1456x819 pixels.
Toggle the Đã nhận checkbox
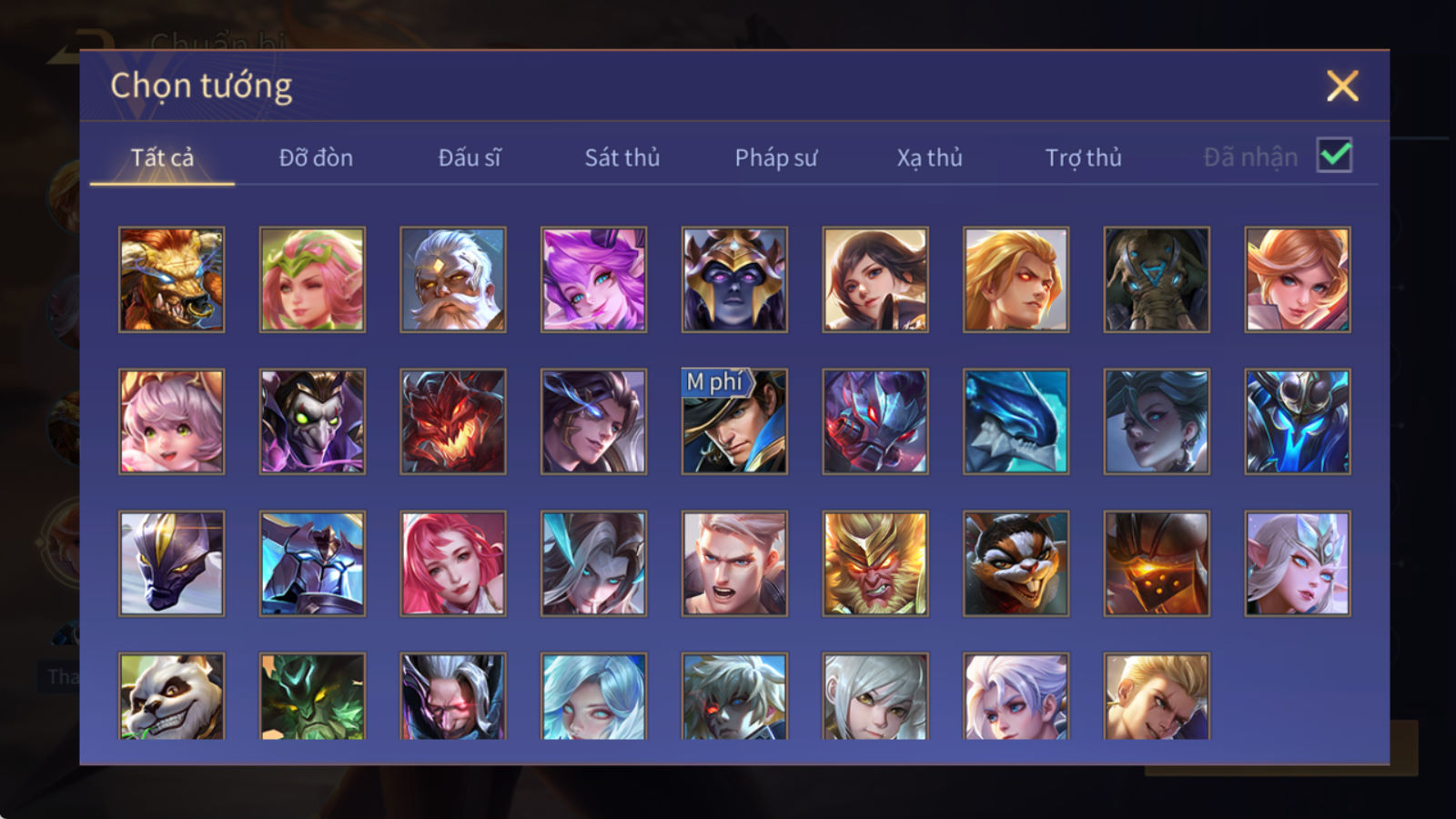[x=1334, y=156]
